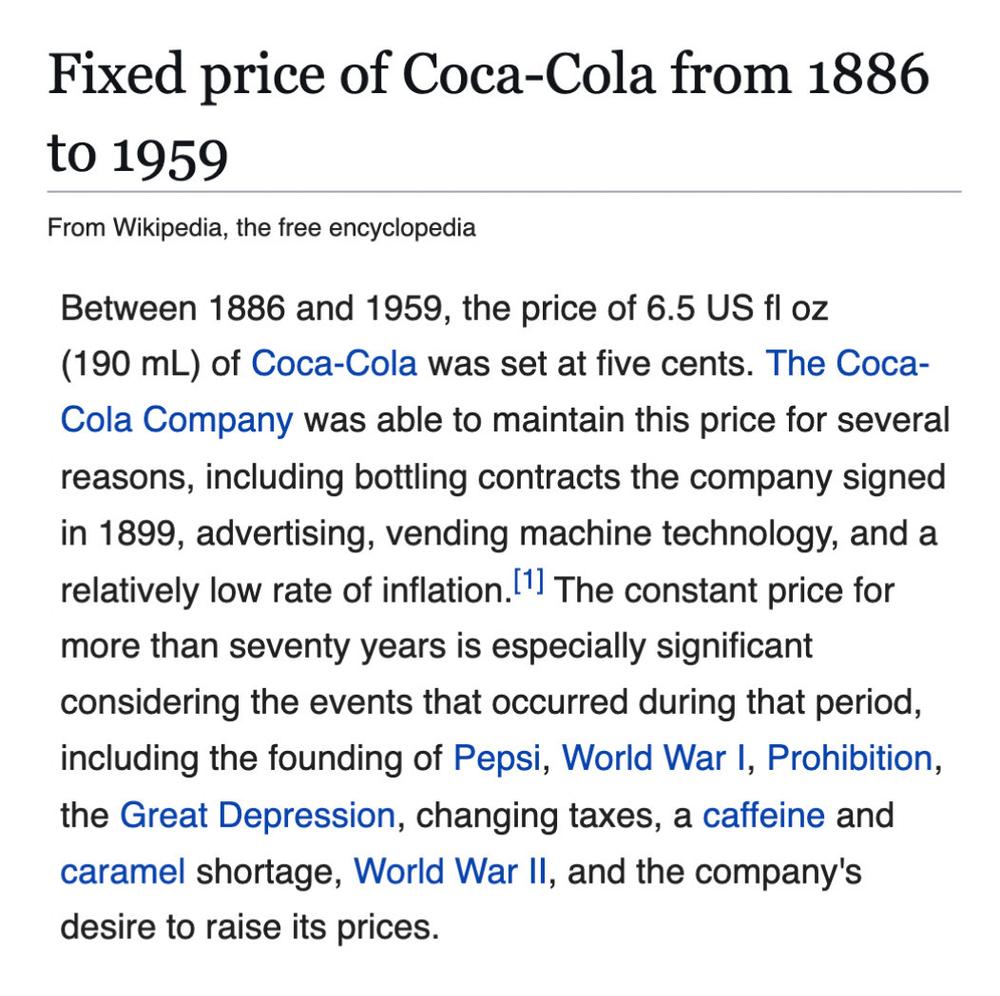Click the text '(190 mL)'

click(131, 364)
